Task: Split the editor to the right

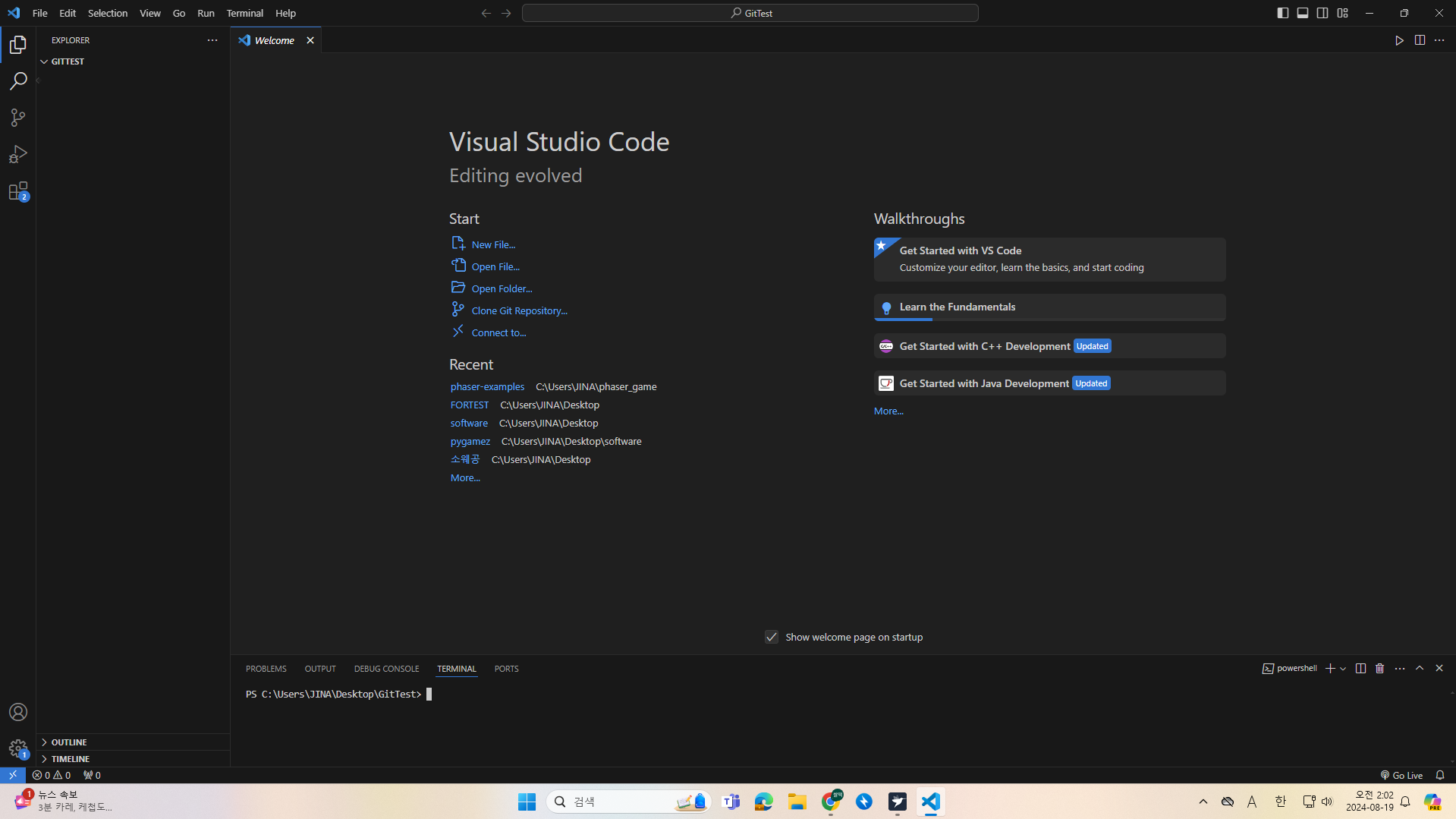Action: click(x=1420, y=40)
